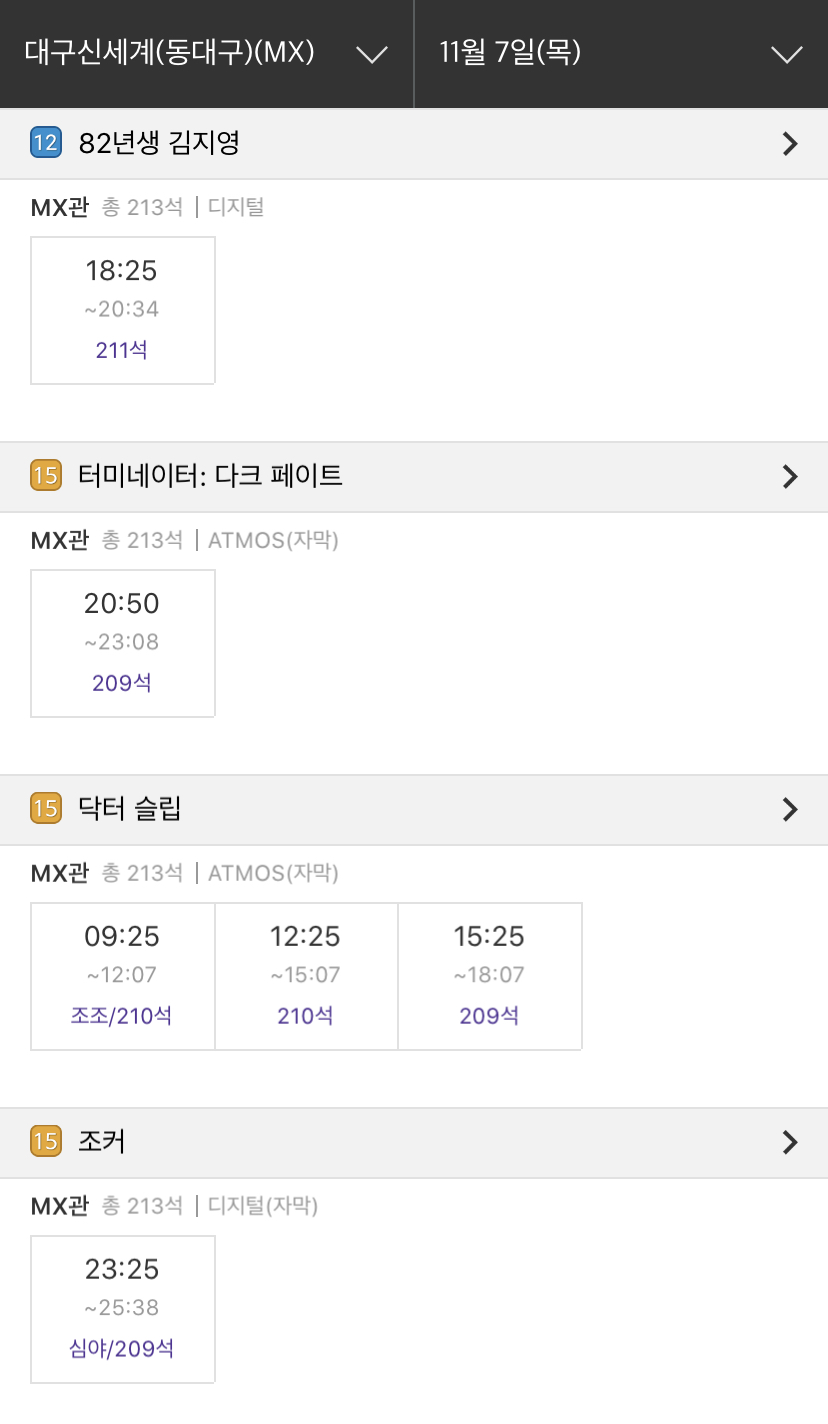Click the 15 rating badge beside 닥터 슬립
828x1424 pixels.
[x=46, y=809]
